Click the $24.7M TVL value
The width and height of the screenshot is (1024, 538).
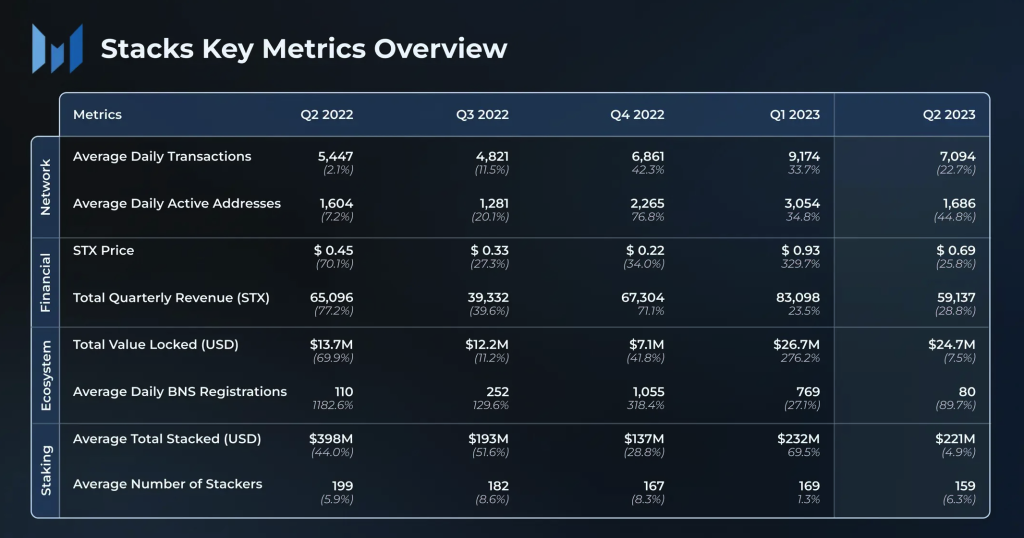click(x=952, y=345)
